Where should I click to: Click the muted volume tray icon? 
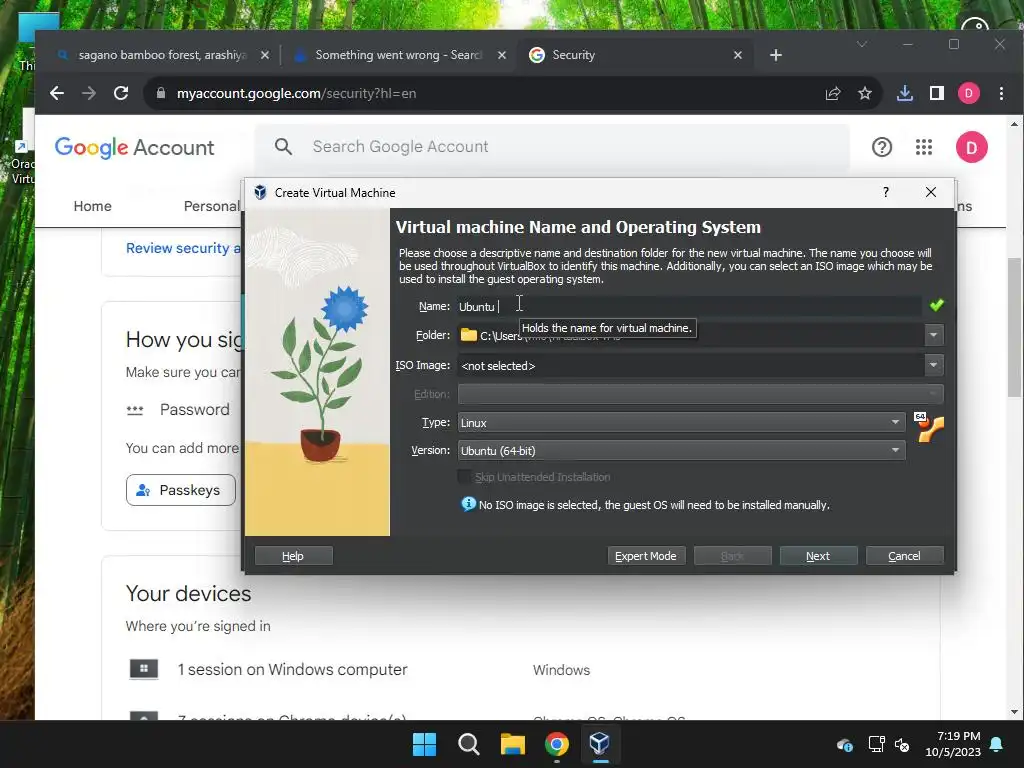tap(902, 744)
